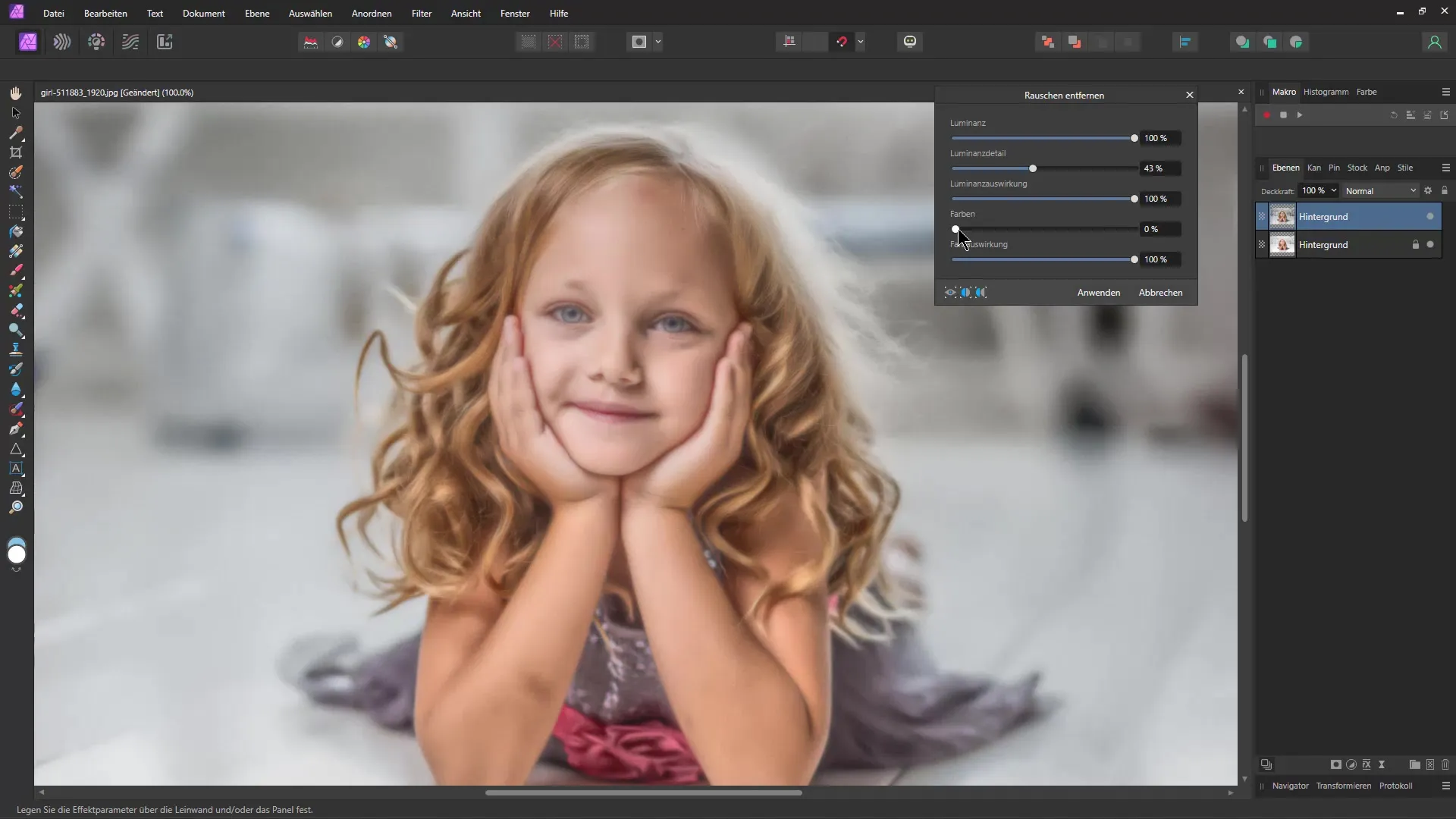Select the Selection Brush tool

pyautogui.click(x=16, y=172)
